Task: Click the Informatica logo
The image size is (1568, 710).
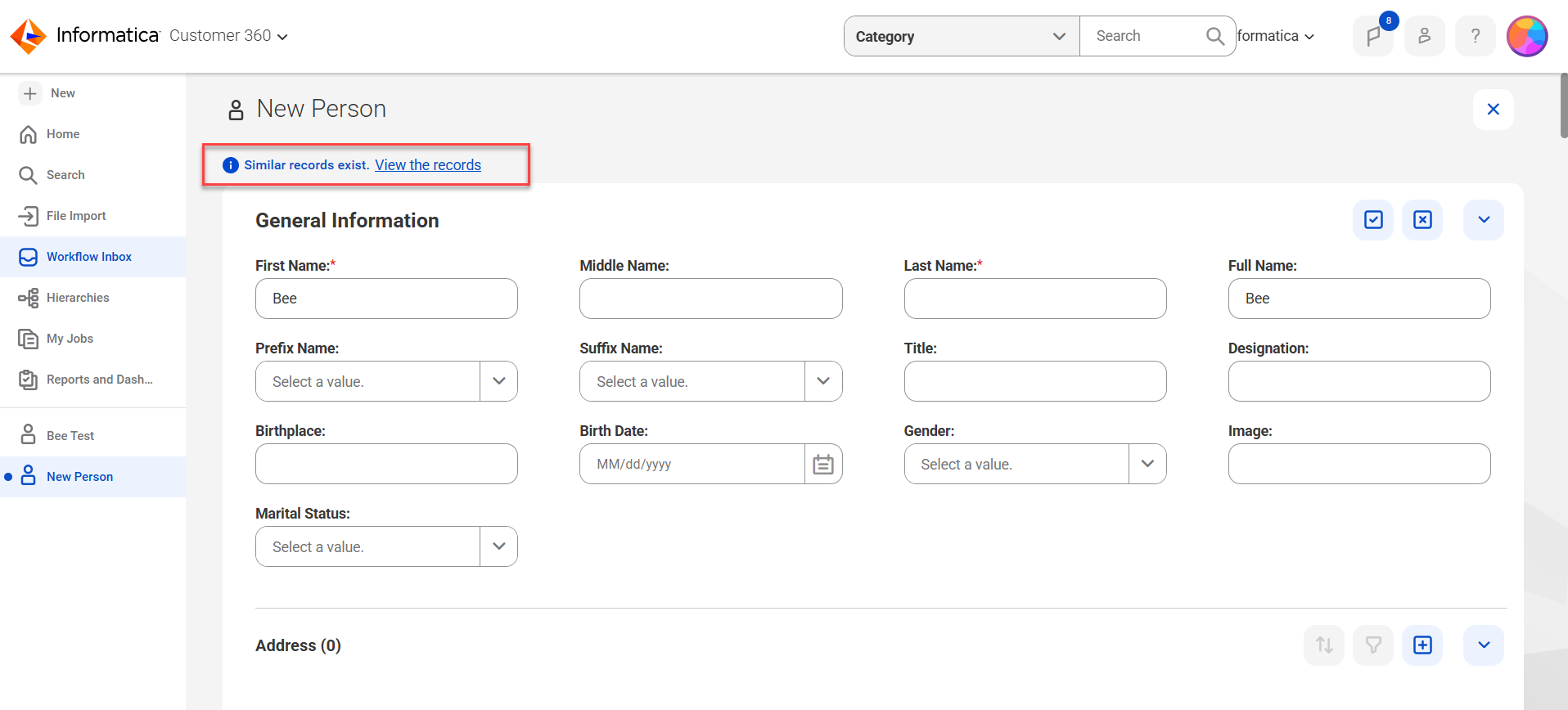Action: pos(83,36)
